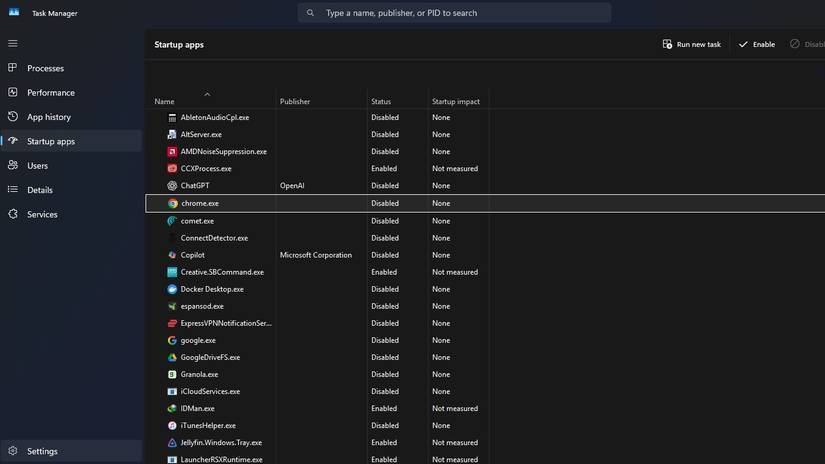
Task: Open the Performance page
Action: click(50, 93)
